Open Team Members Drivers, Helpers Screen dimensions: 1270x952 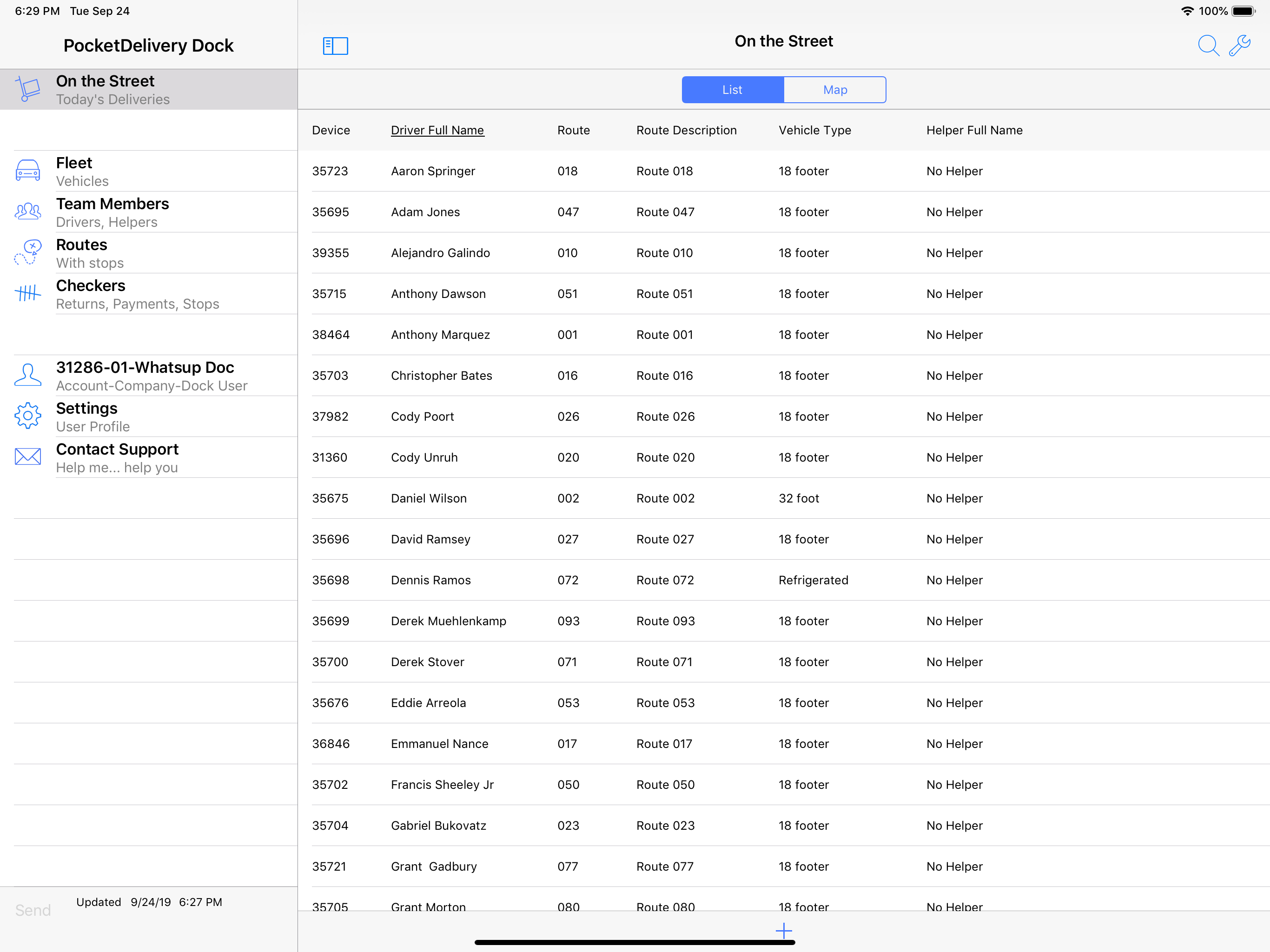[x=149, y=212]
